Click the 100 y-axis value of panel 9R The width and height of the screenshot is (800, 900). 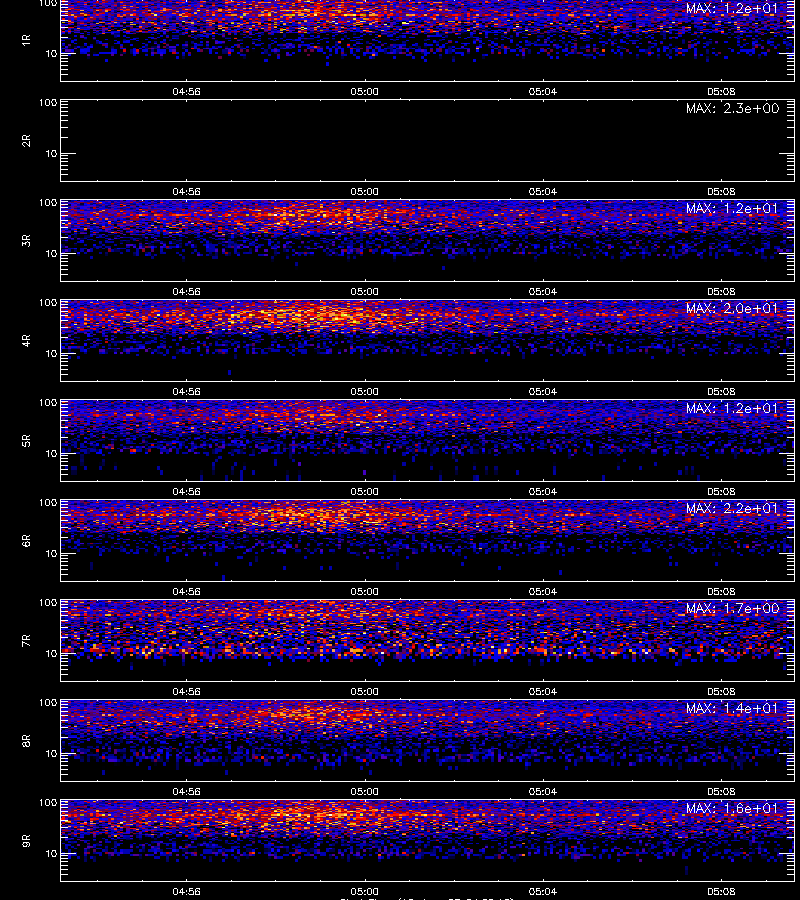48,802
